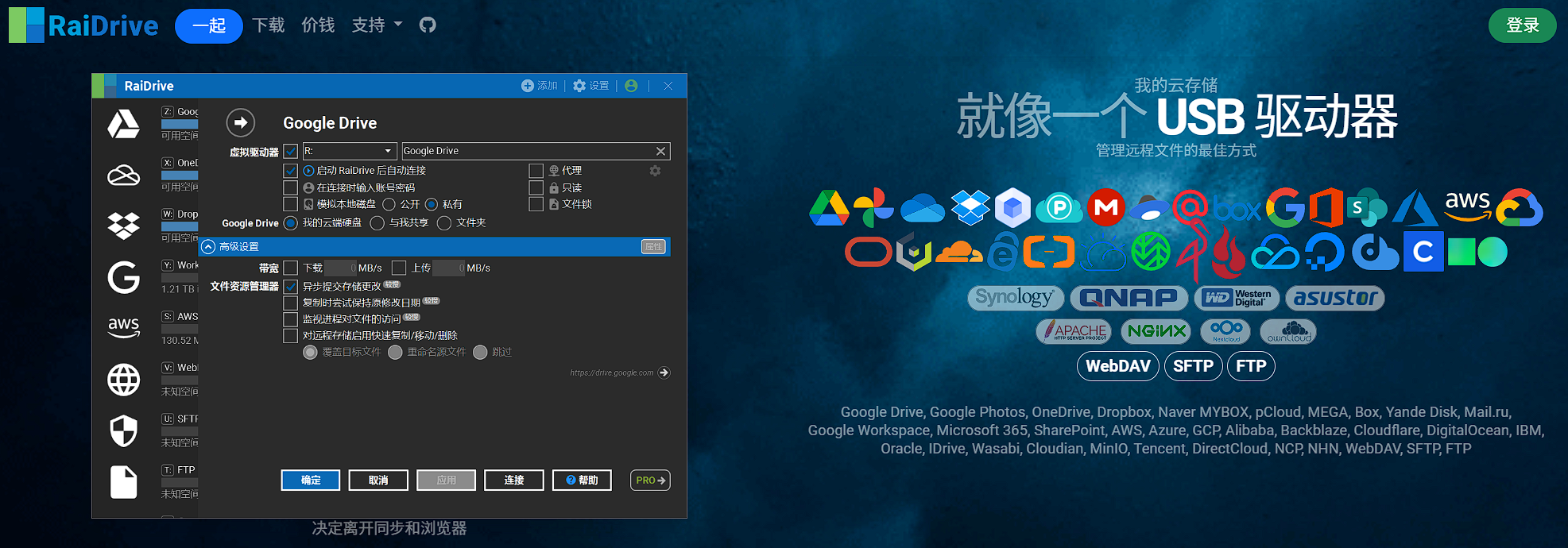Select the white Google G icon in the app sidebar
The image size is (1568, 548).
[x=123, y=277]
